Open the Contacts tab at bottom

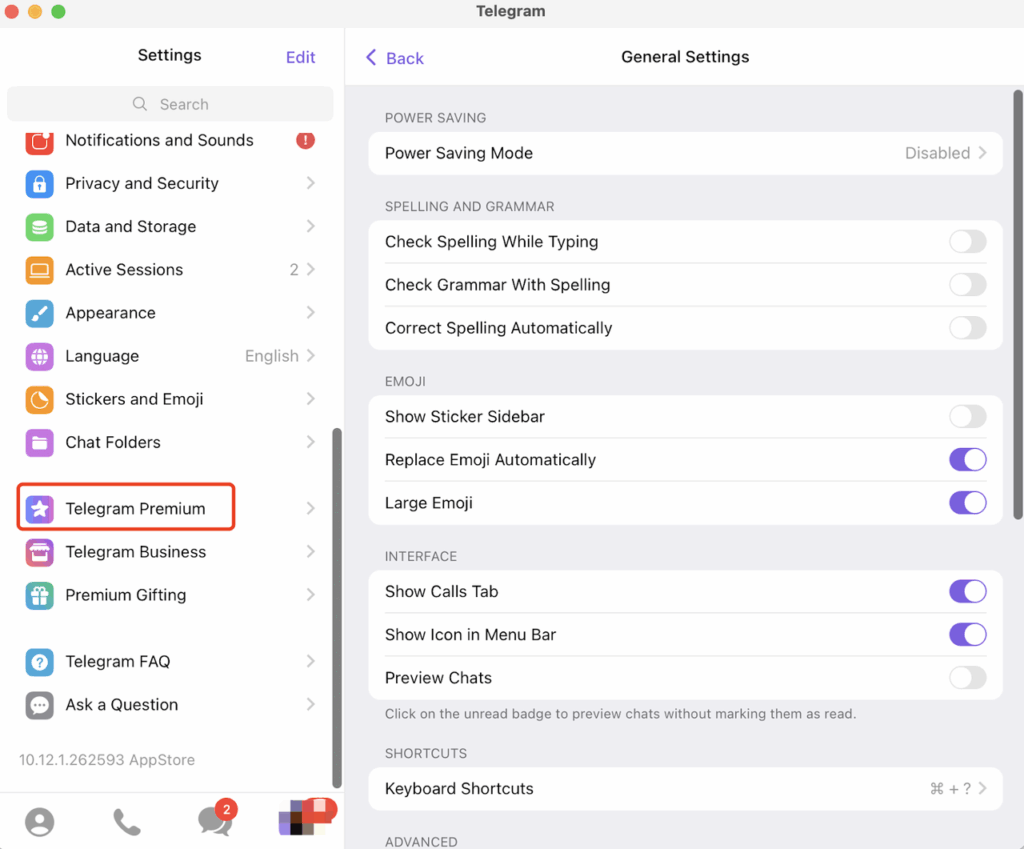tap(40, 822)
